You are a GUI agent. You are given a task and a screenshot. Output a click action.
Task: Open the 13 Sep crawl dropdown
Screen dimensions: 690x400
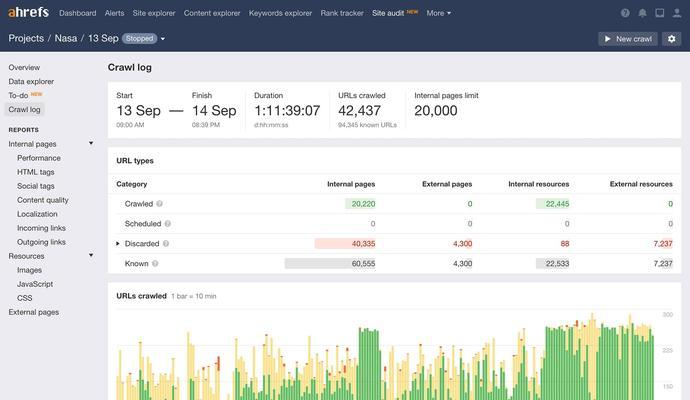tap(163, 39)
